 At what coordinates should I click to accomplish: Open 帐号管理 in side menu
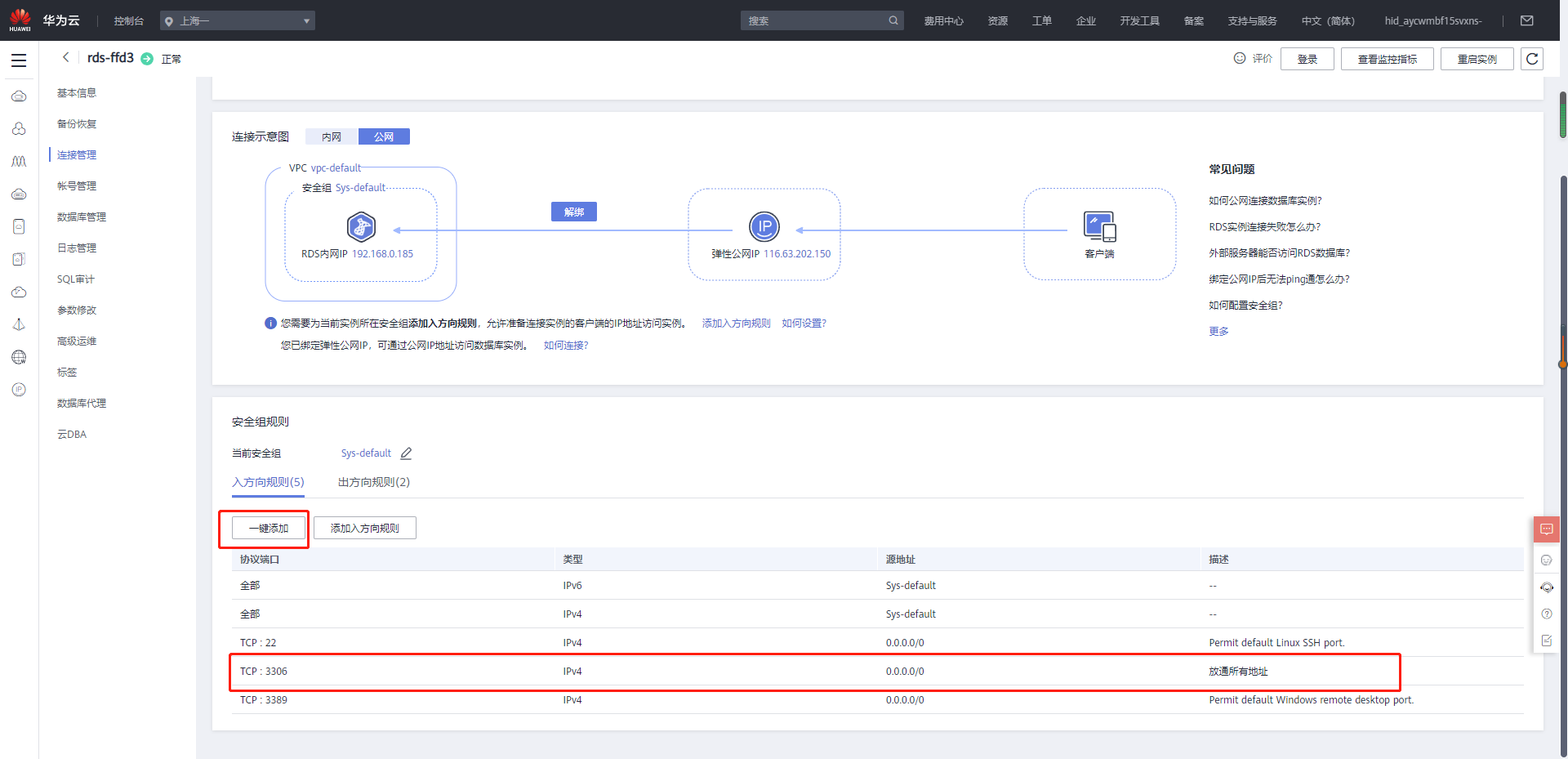click(77, 186)
